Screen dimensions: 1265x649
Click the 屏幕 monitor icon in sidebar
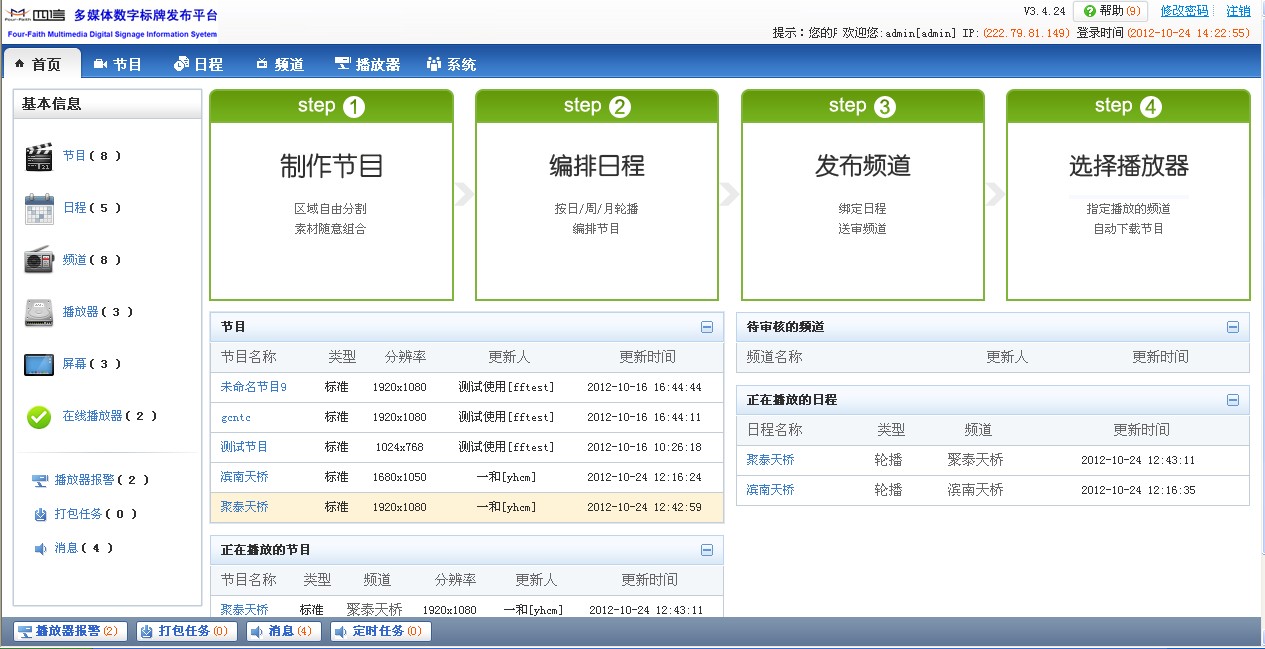[x=39, y=365]
